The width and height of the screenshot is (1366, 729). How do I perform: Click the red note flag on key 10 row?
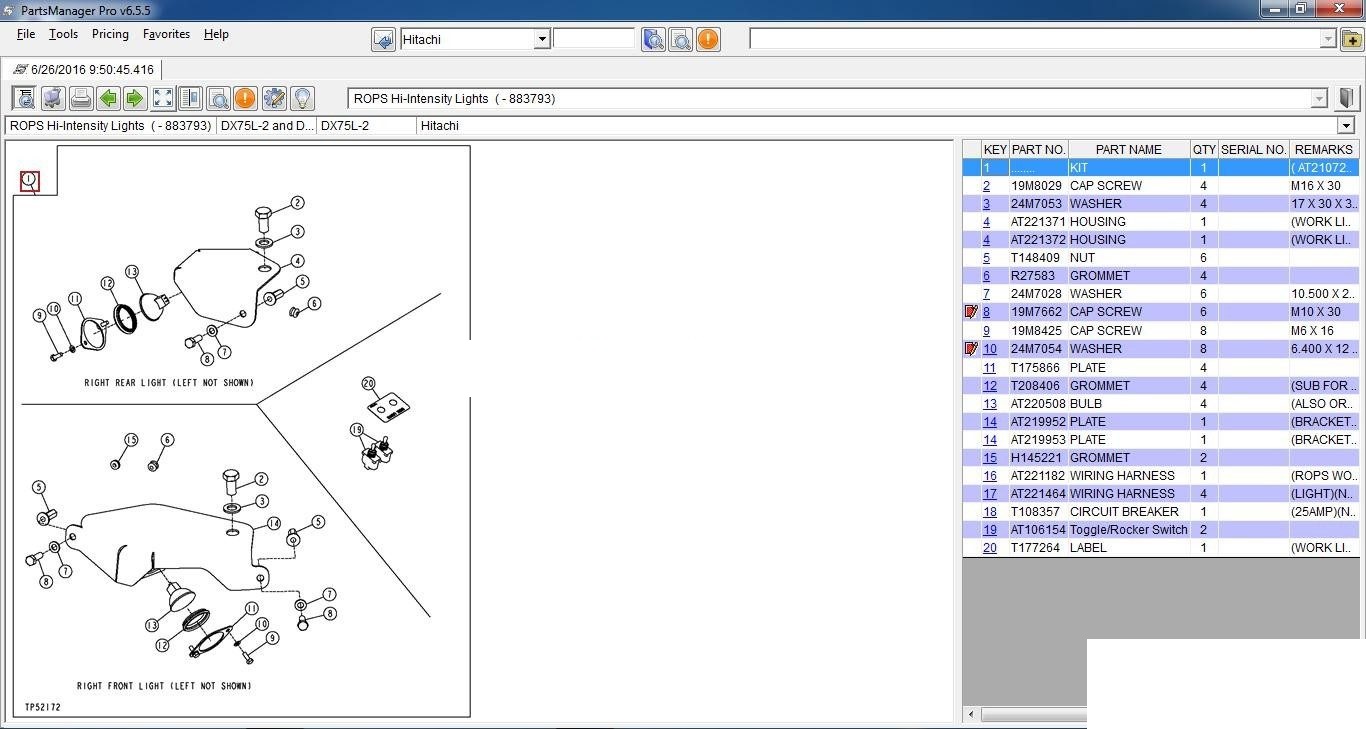point(971,349)
